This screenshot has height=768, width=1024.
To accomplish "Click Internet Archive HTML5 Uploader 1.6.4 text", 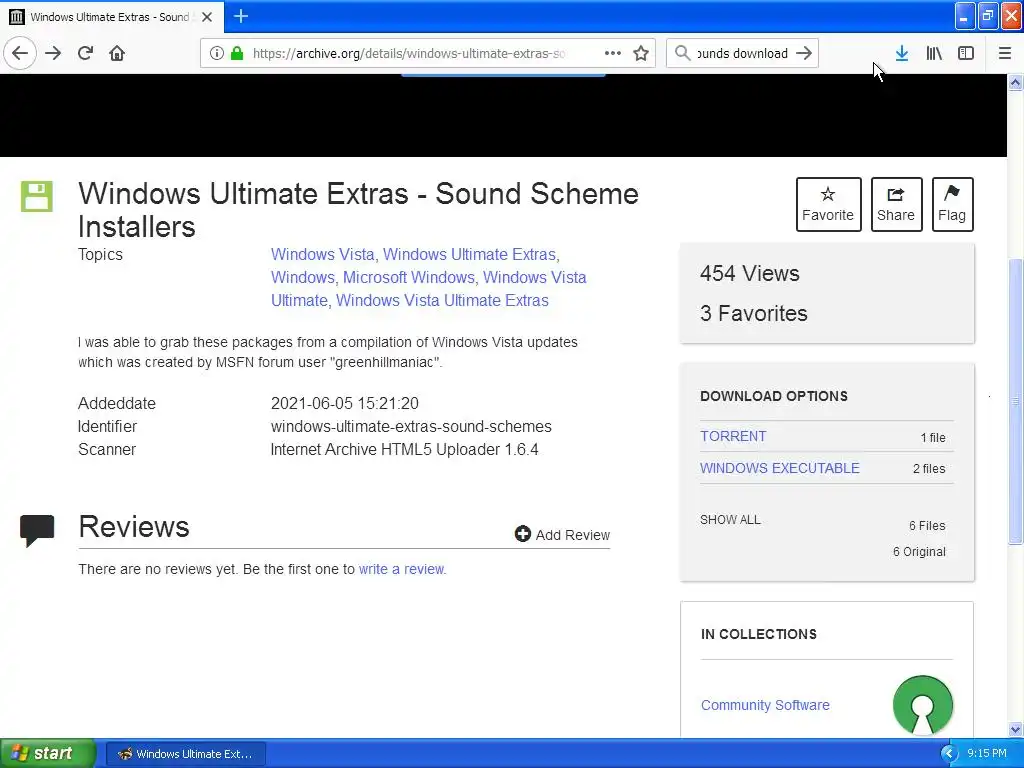I will (404, 449).
